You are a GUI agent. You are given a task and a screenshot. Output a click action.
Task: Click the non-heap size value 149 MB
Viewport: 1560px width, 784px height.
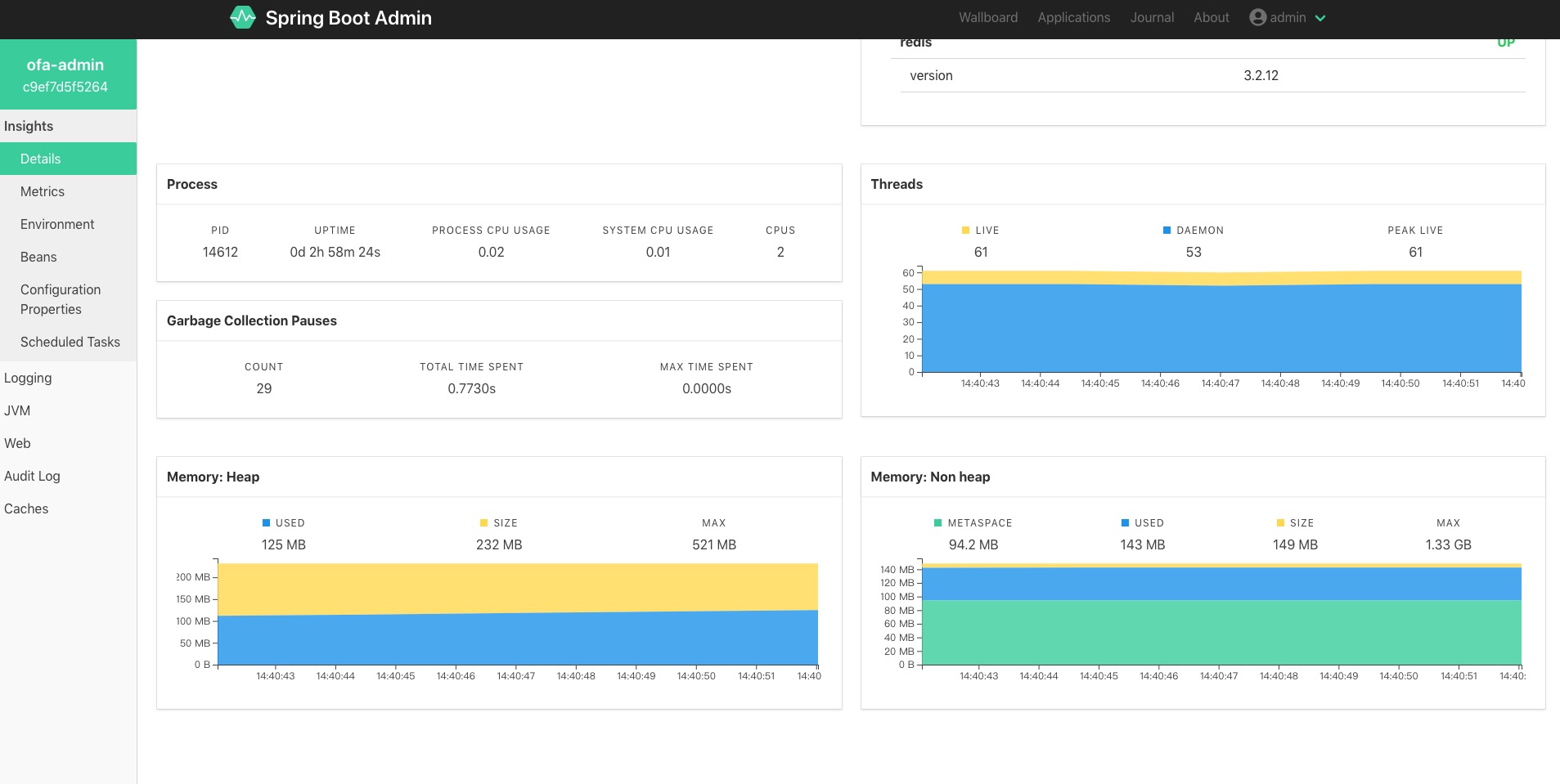[x=1295, y=544]
